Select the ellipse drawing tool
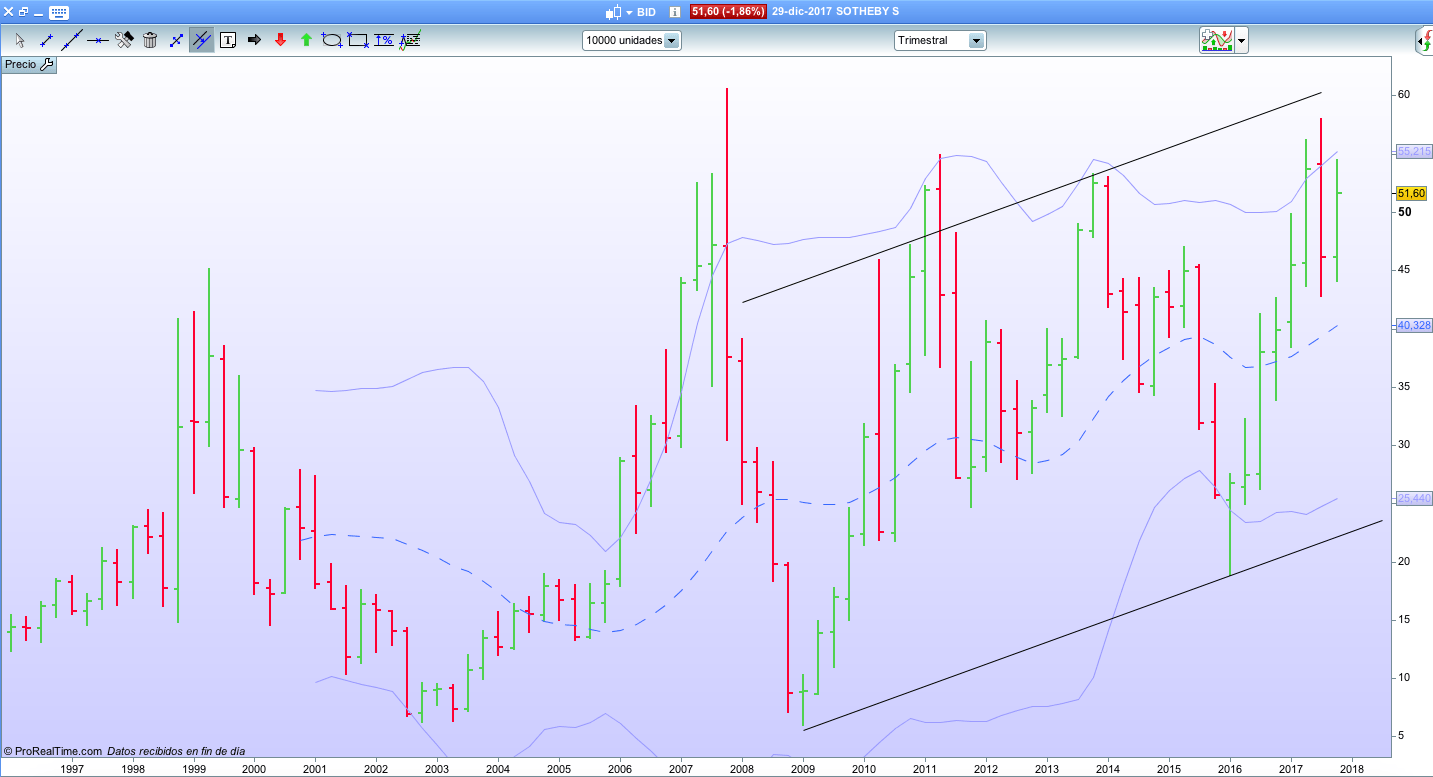1433x777 pixels. click(x=332, y=40)
